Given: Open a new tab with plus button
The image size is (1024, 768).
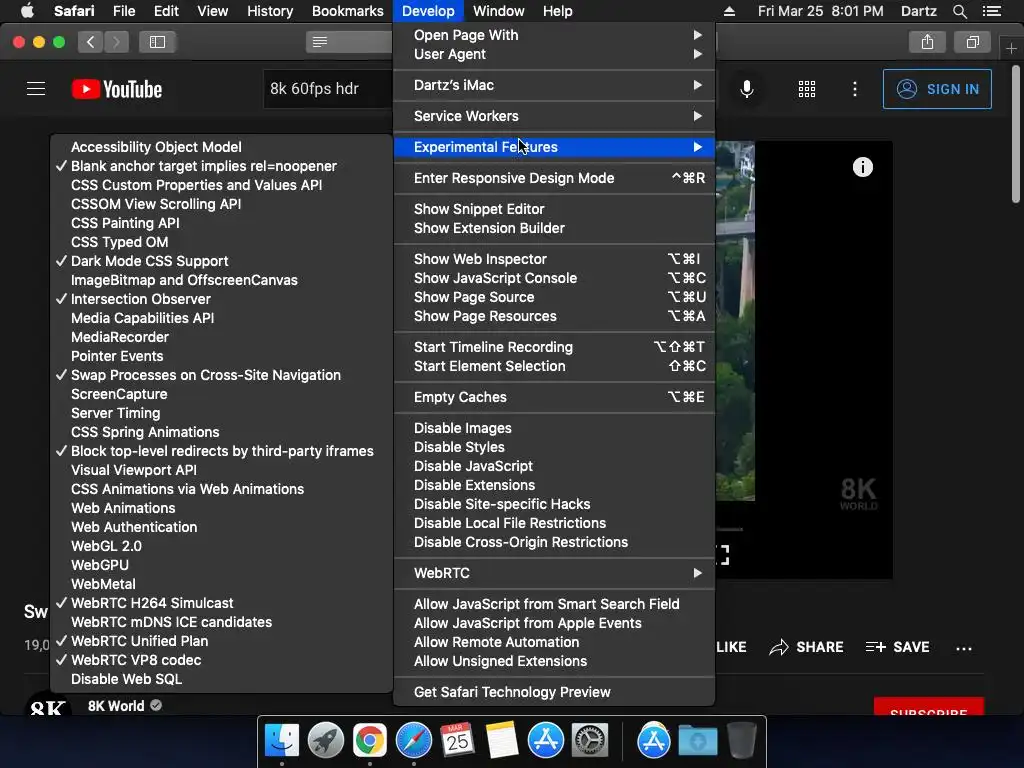Looking at the screenshot, I should tap(1011, 48).
